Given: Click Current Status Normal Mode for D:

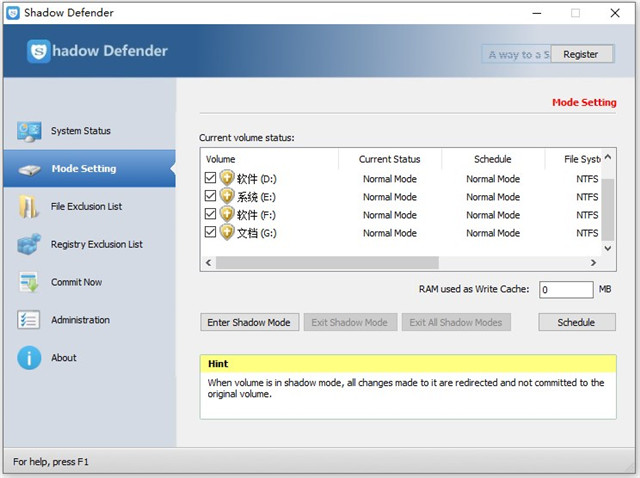Looking at the screenshot, I should coord(390,179).
